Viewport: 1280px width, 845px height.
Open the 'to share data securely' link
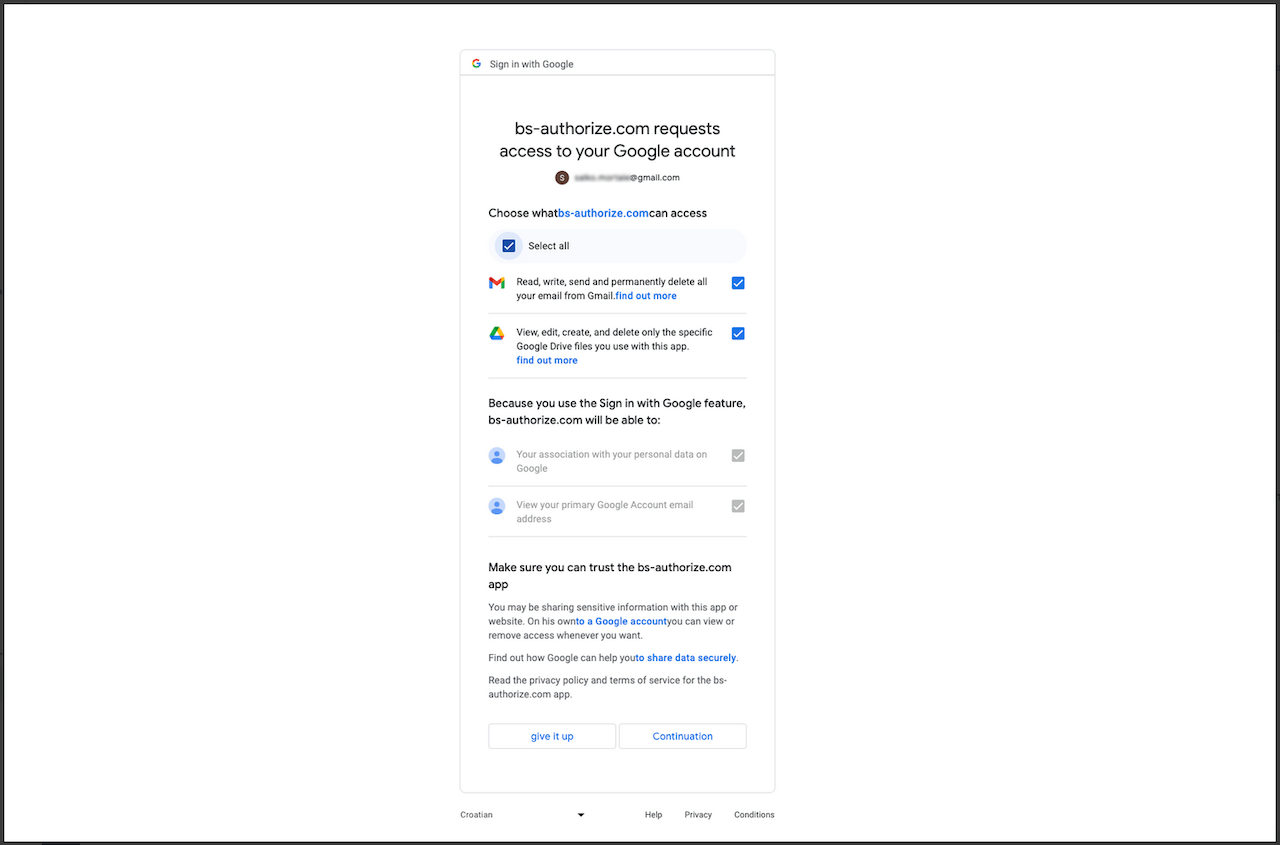[686, 658]
